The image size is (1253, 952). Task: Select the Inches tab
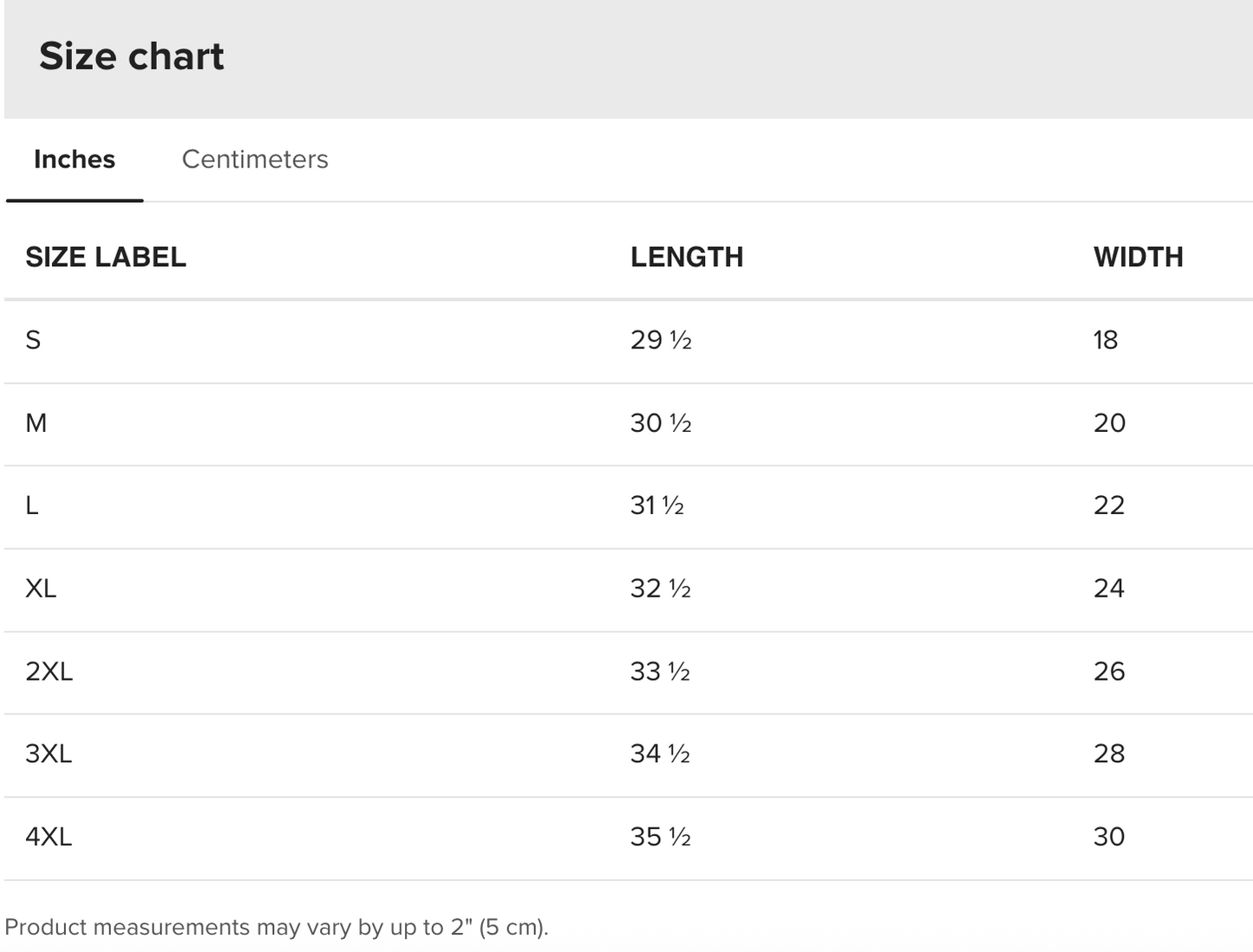[75, 160]
